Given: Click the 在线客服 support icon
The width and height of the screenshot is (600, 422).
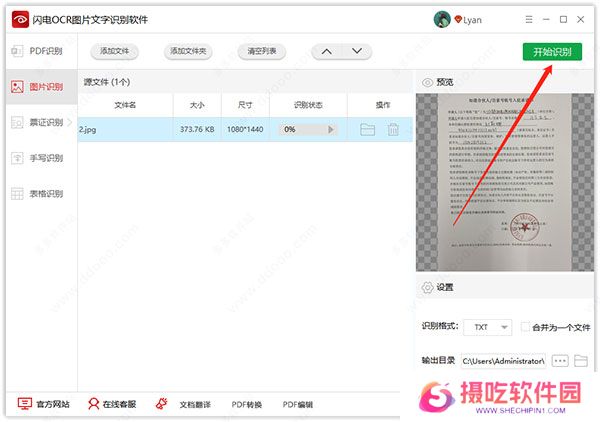Looking at the screenshot, I should [x=93, y=404].
